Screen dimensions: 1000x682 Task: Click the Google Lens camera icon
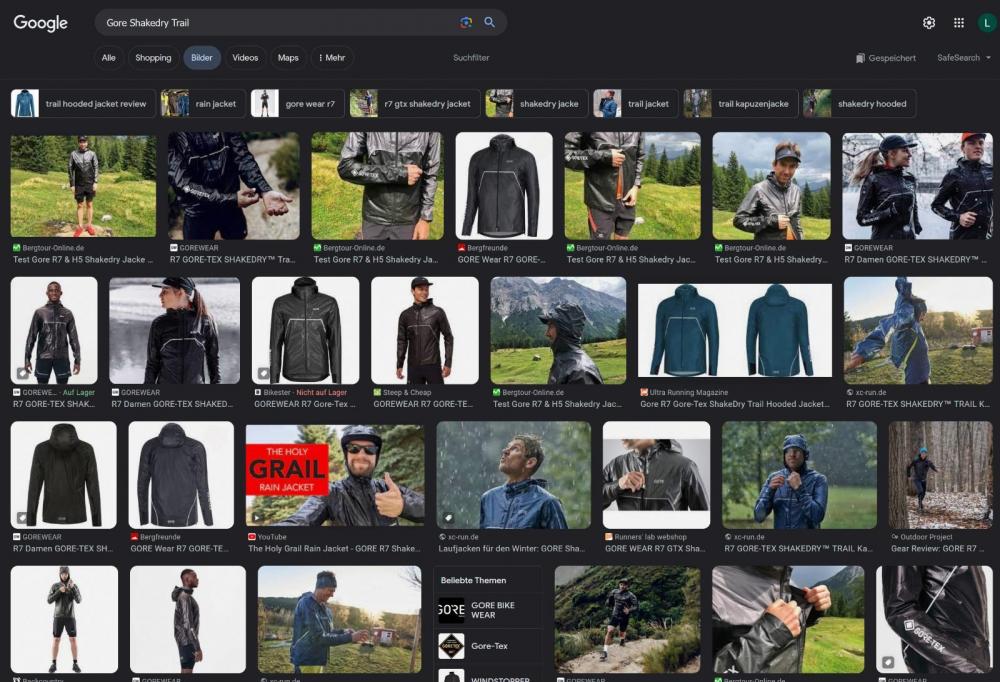[466, 22]
